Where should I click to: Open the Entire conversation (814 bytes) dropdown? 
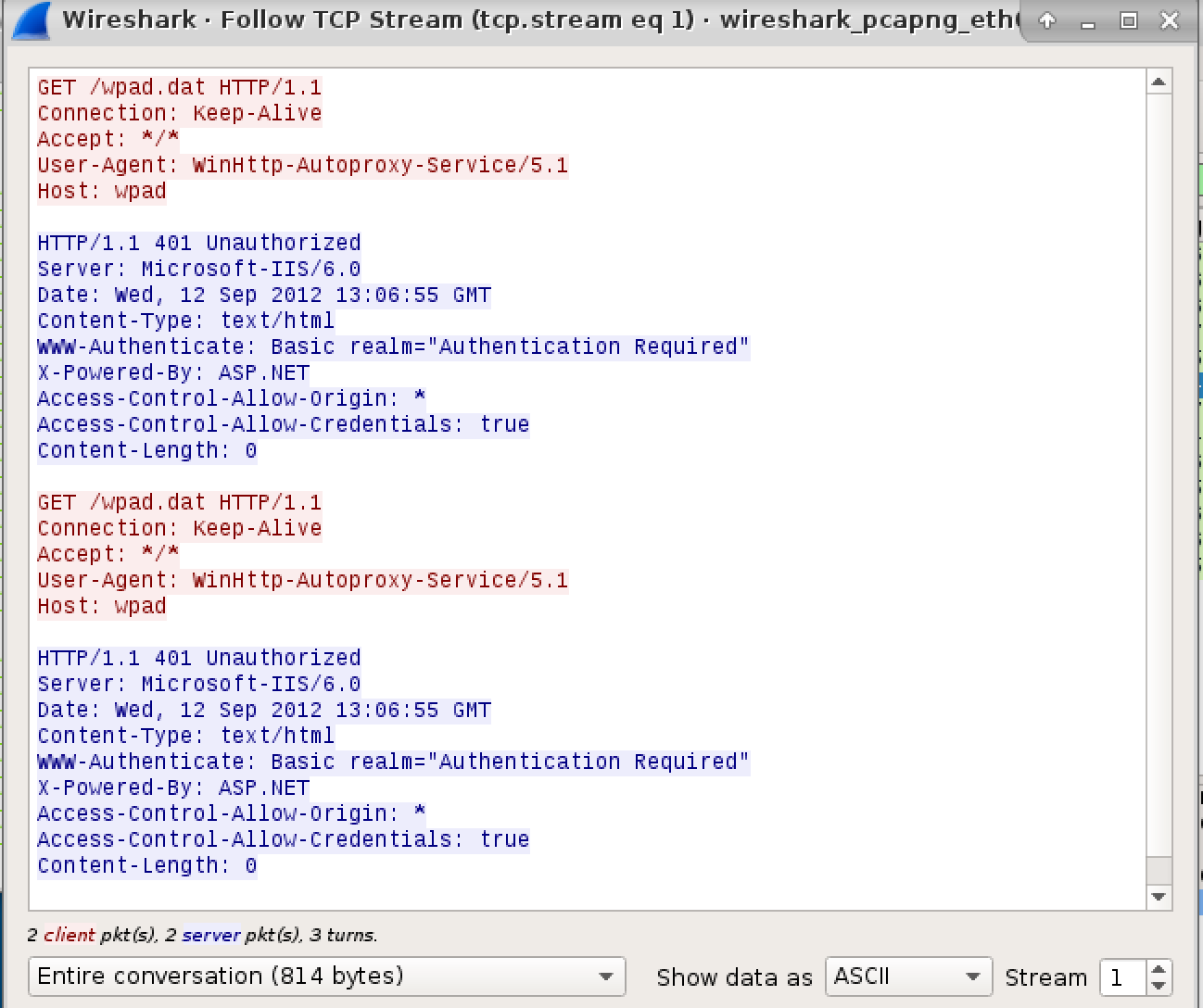point(327,976)
